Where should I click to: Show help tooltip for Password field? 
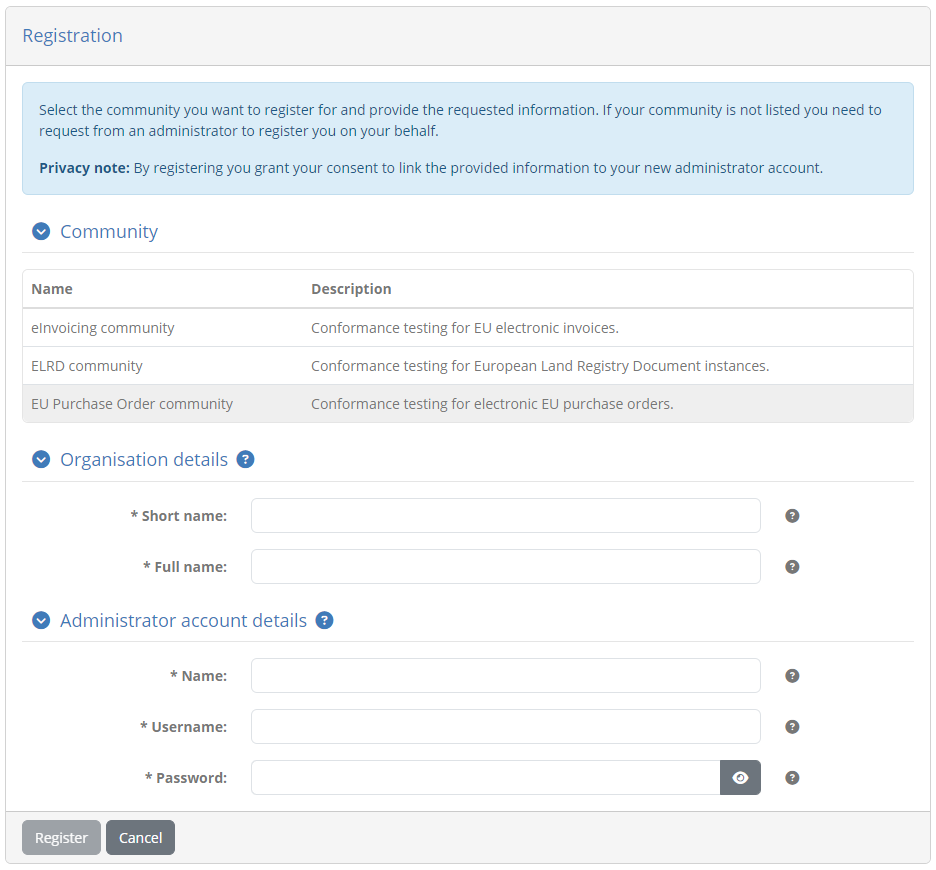pos(792,777)
